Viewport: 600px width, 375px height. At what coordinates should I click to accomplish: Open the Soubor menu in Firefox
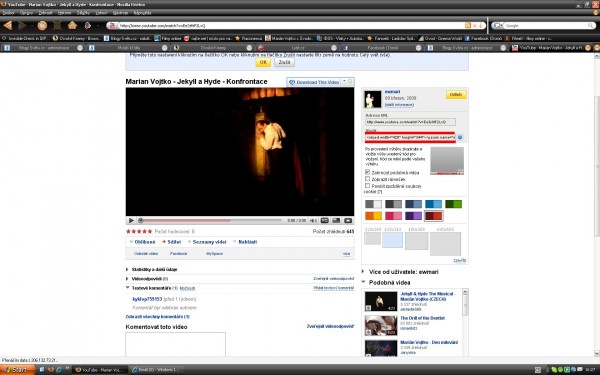(8, 13)
